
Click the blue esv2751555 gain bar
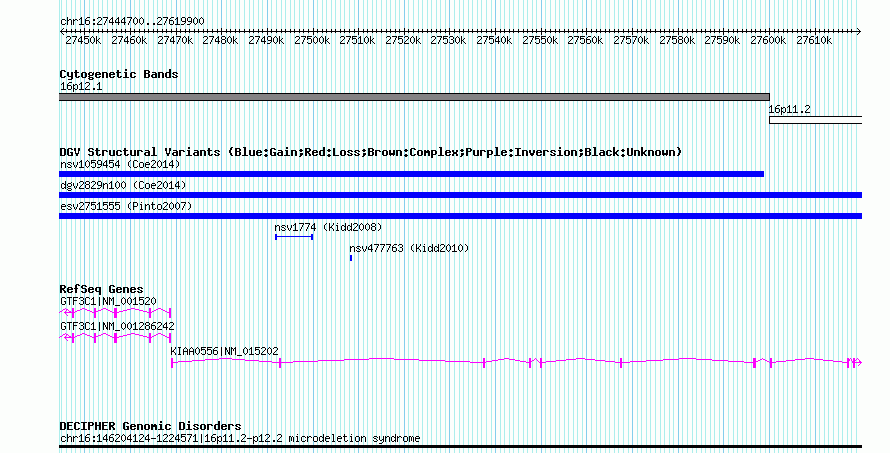[460, 216]
